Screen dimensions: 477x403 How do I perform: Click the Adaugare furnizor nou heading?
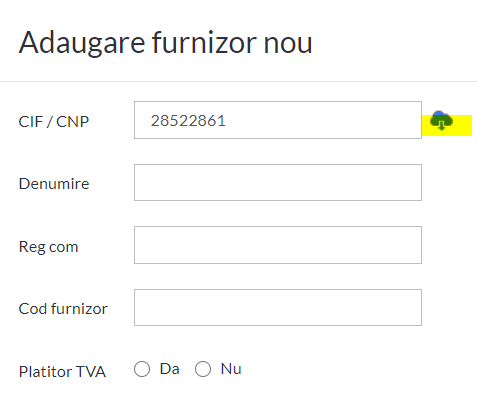[165, 43]
